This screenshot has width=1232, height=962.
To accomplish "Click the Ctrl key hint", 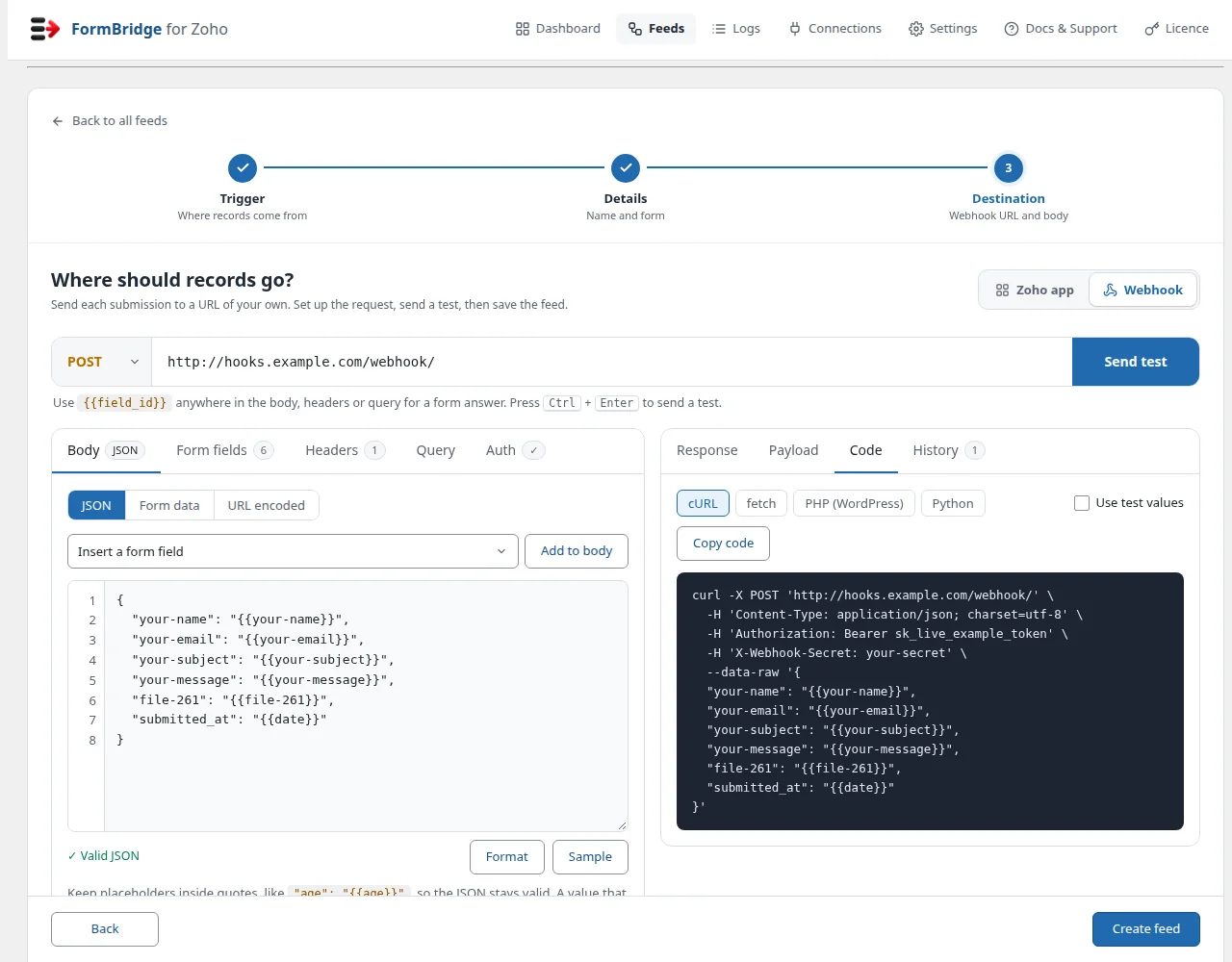I will point(562,403).
